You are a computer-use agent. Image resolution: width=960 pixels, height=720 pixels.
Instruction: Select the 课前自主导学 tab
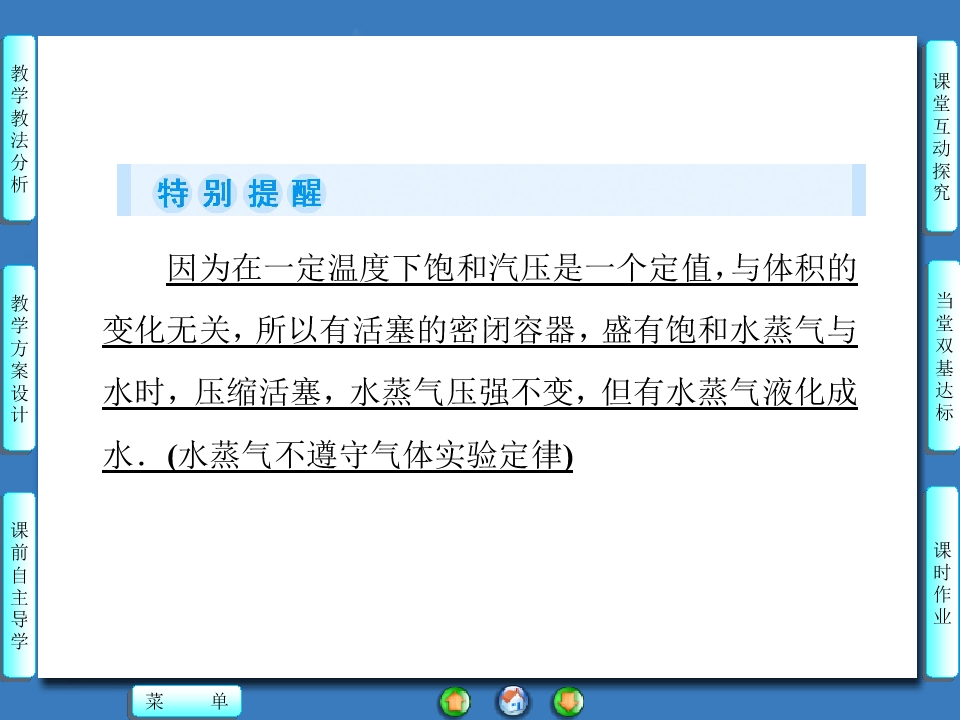pyautogui.click(x=19, y=585)
